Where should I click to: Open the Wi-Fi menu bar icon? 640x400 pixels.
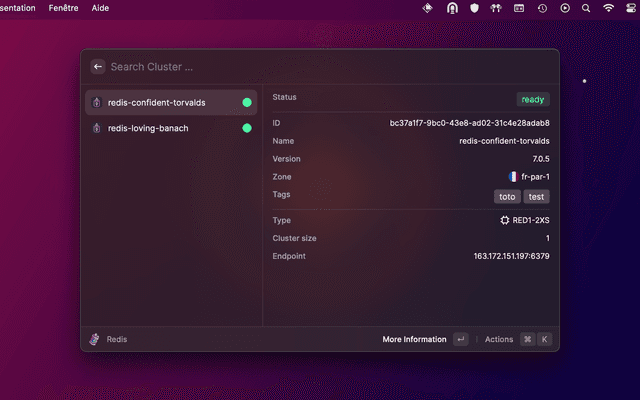(609, 8)
